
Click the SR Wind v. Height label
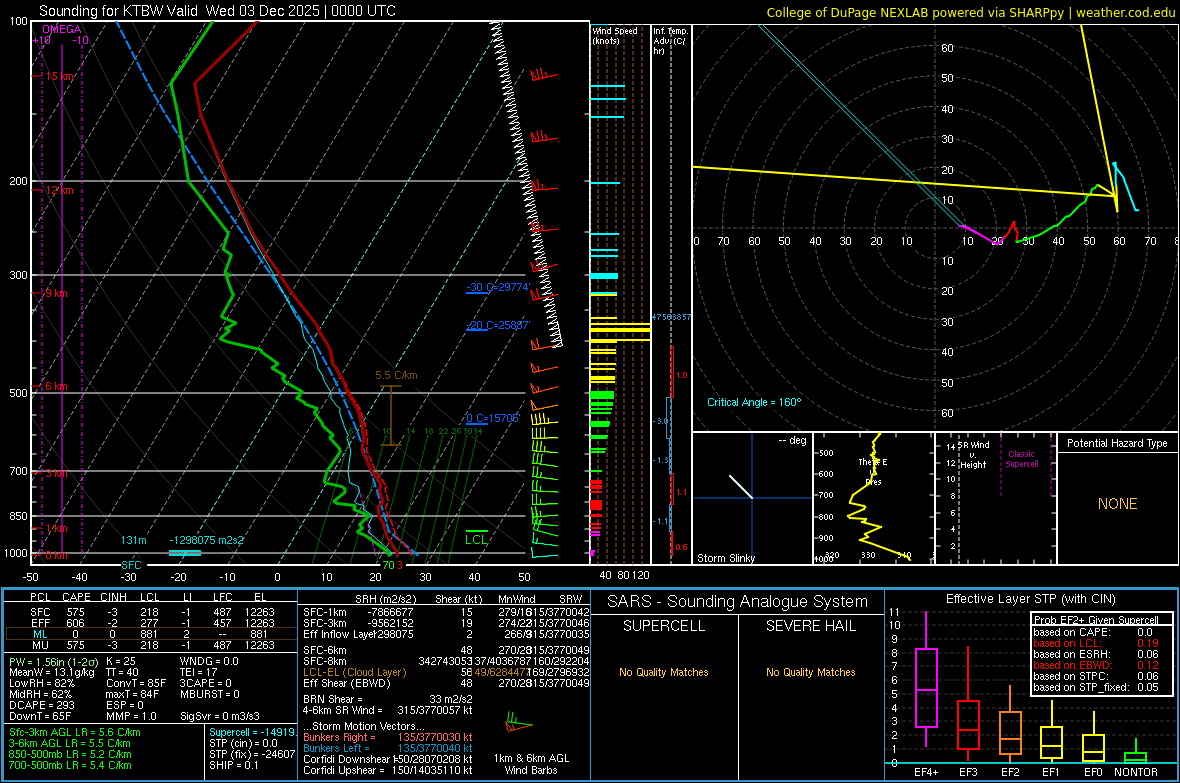tap(973, 455)
